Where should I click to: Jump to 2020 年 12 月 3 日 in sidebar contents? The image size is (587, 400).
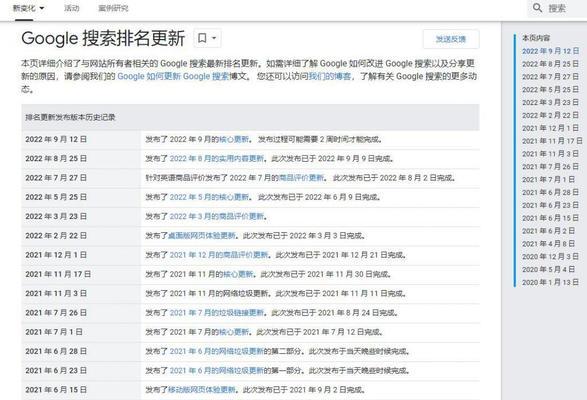click(550, 257)
